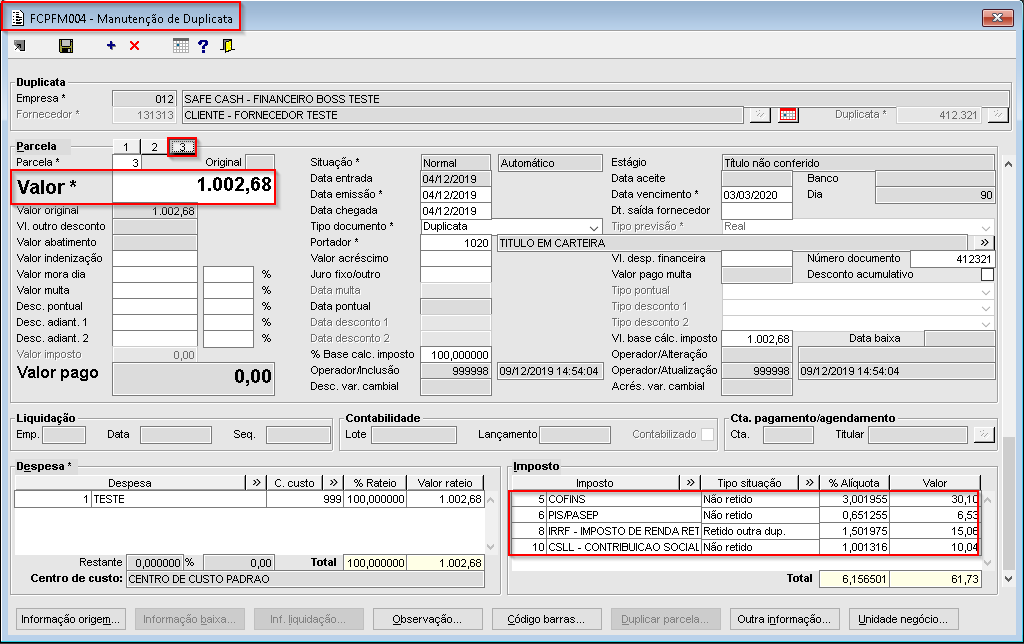The image size is (1024, 644).
Task: Select parcela tab 1
Action: [x=126, y=147]
